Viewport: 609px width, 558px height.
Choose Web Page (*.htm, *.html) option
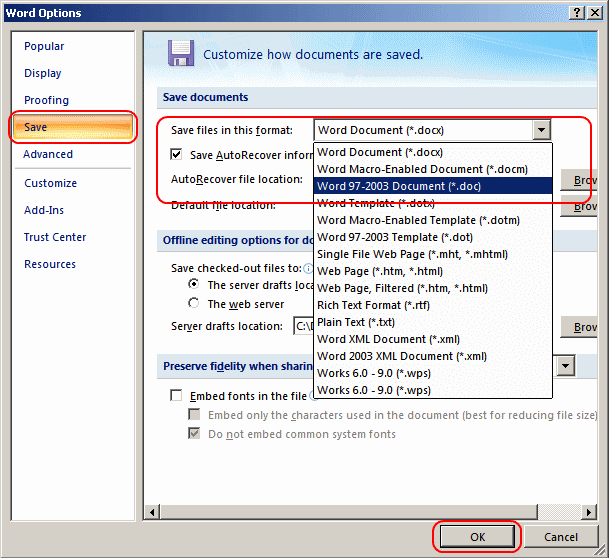[433, 271]
